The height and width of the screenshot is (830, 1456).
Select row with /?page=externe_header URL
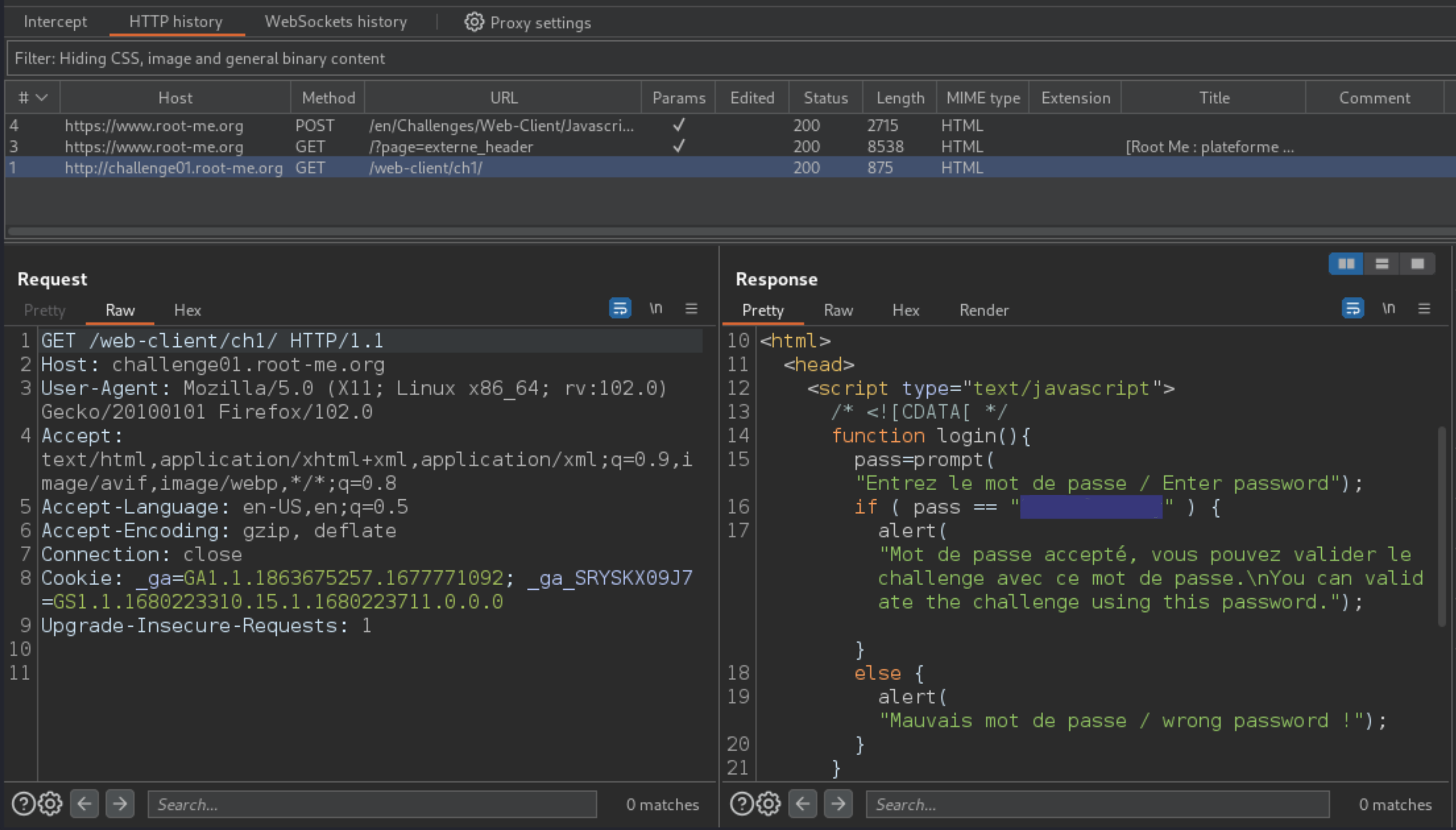click(731, 146)
